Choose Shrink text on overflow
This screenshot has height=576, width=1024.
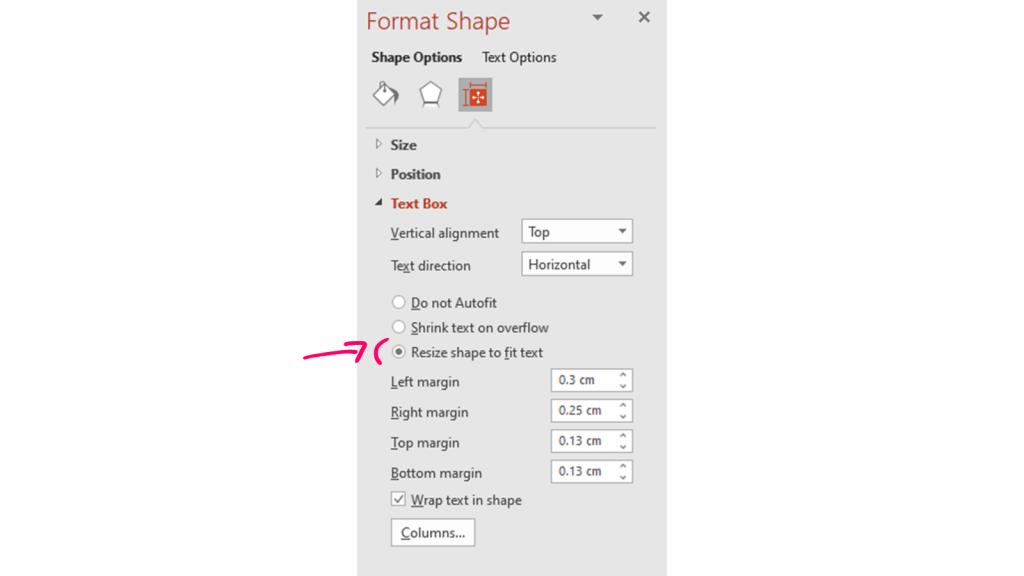[x=399, y=327]
